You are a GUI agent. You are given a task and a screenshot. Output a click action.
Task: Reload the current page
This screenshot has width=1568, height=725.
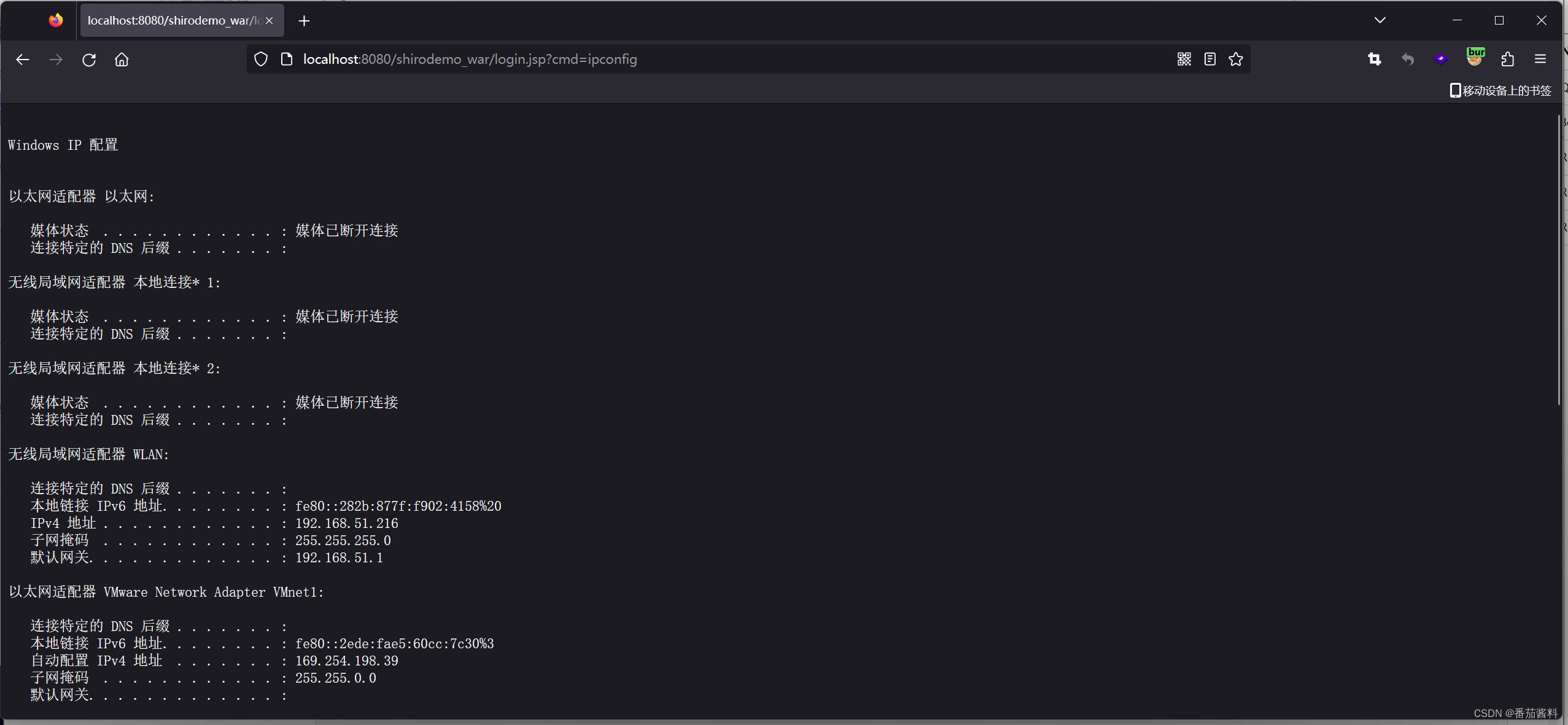coord(89,60)
